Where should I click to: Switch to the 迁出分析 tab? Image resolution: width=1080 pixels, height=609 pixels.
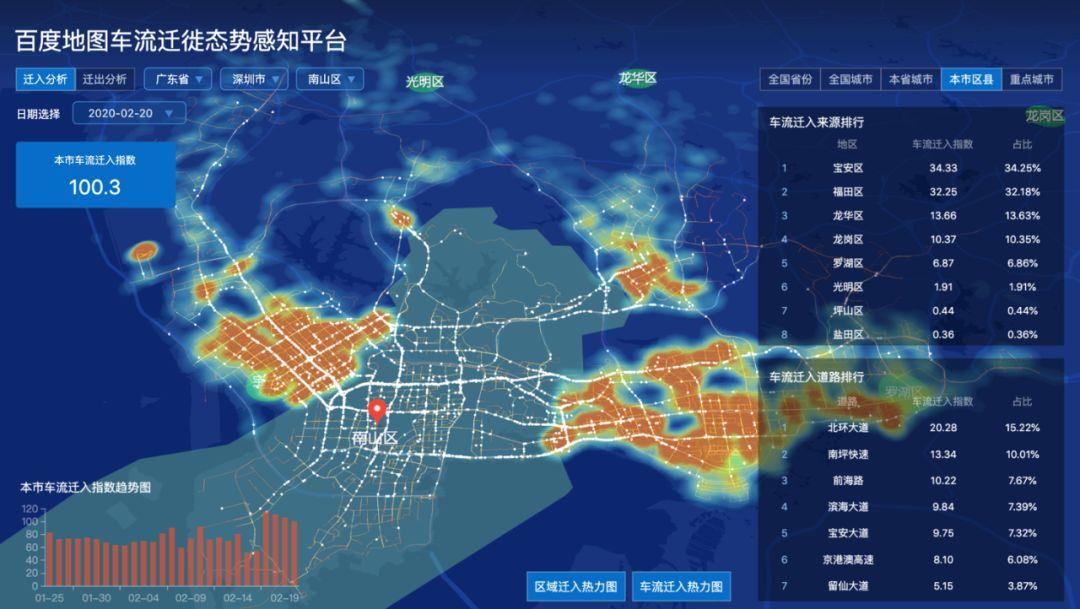pos(105,77)
